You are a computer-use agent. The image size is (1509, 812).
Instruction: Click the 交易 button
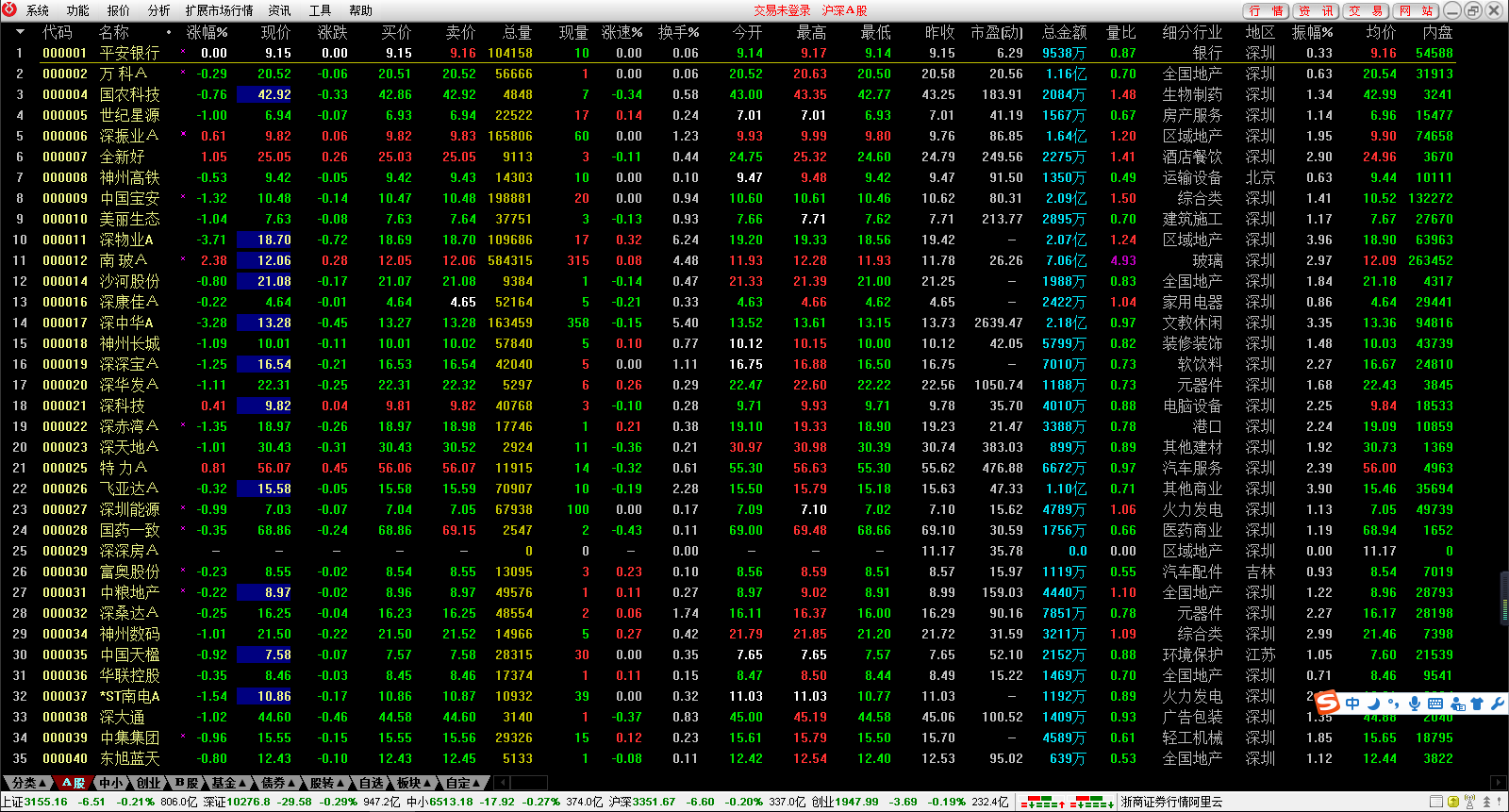[1366, 10]
